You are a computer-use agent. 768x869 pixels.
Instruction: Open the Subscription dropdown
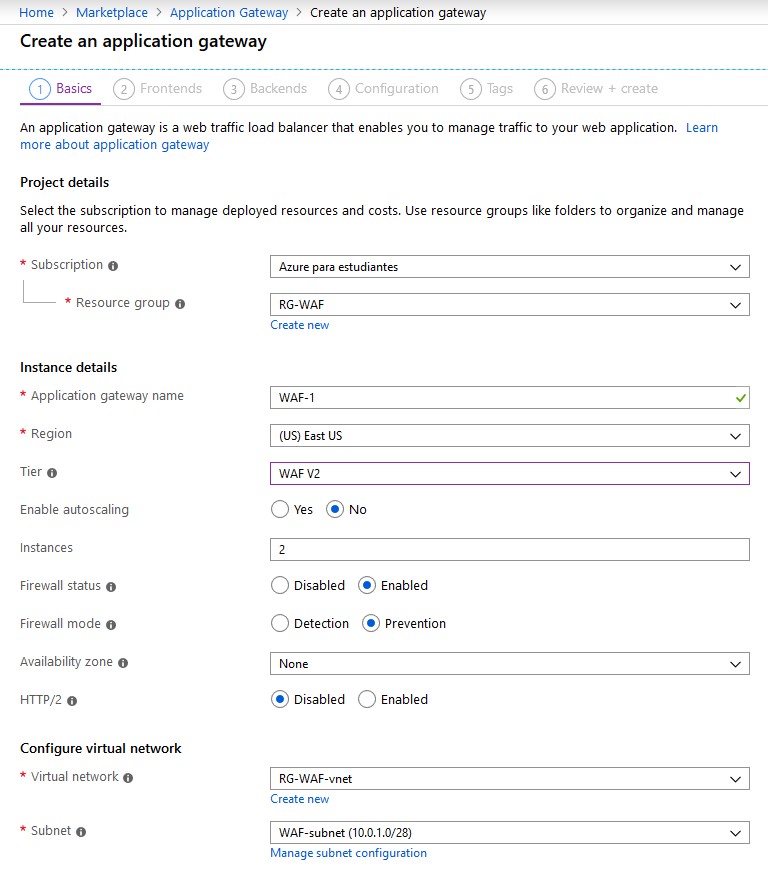[509, 267]
